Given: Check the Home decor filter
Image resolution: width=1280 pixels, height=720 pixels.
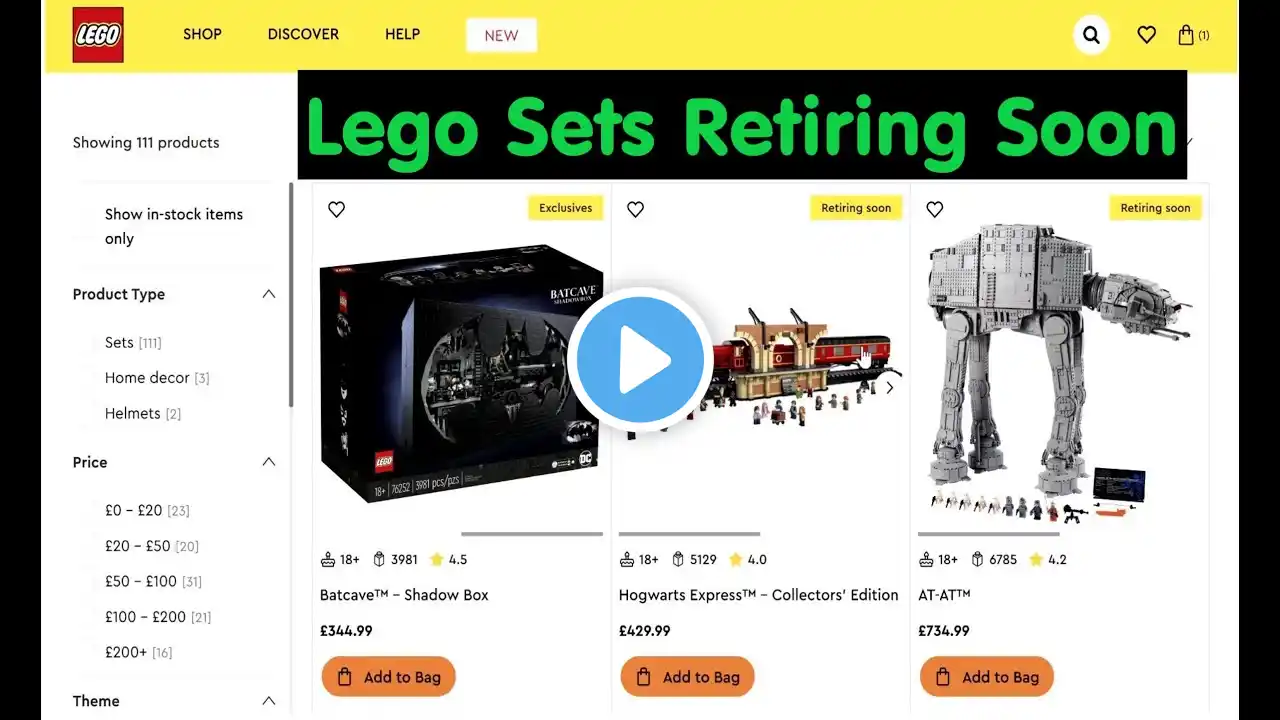Looking at the screenshot, I should point(157,378).
